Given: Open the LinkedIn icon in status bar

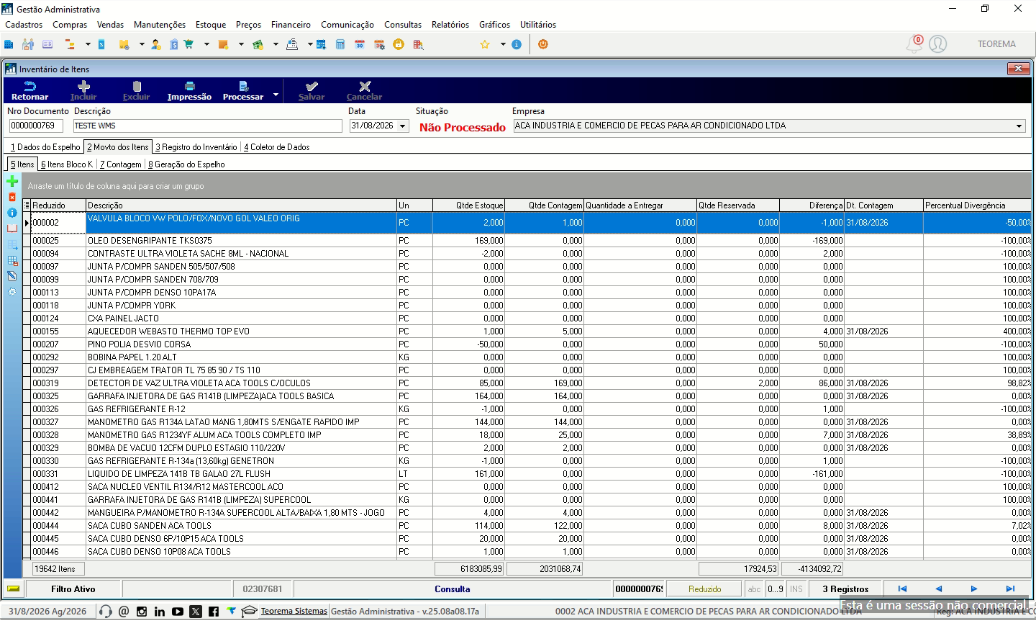Looking at the screenshot, I should [x=159, y=611].
